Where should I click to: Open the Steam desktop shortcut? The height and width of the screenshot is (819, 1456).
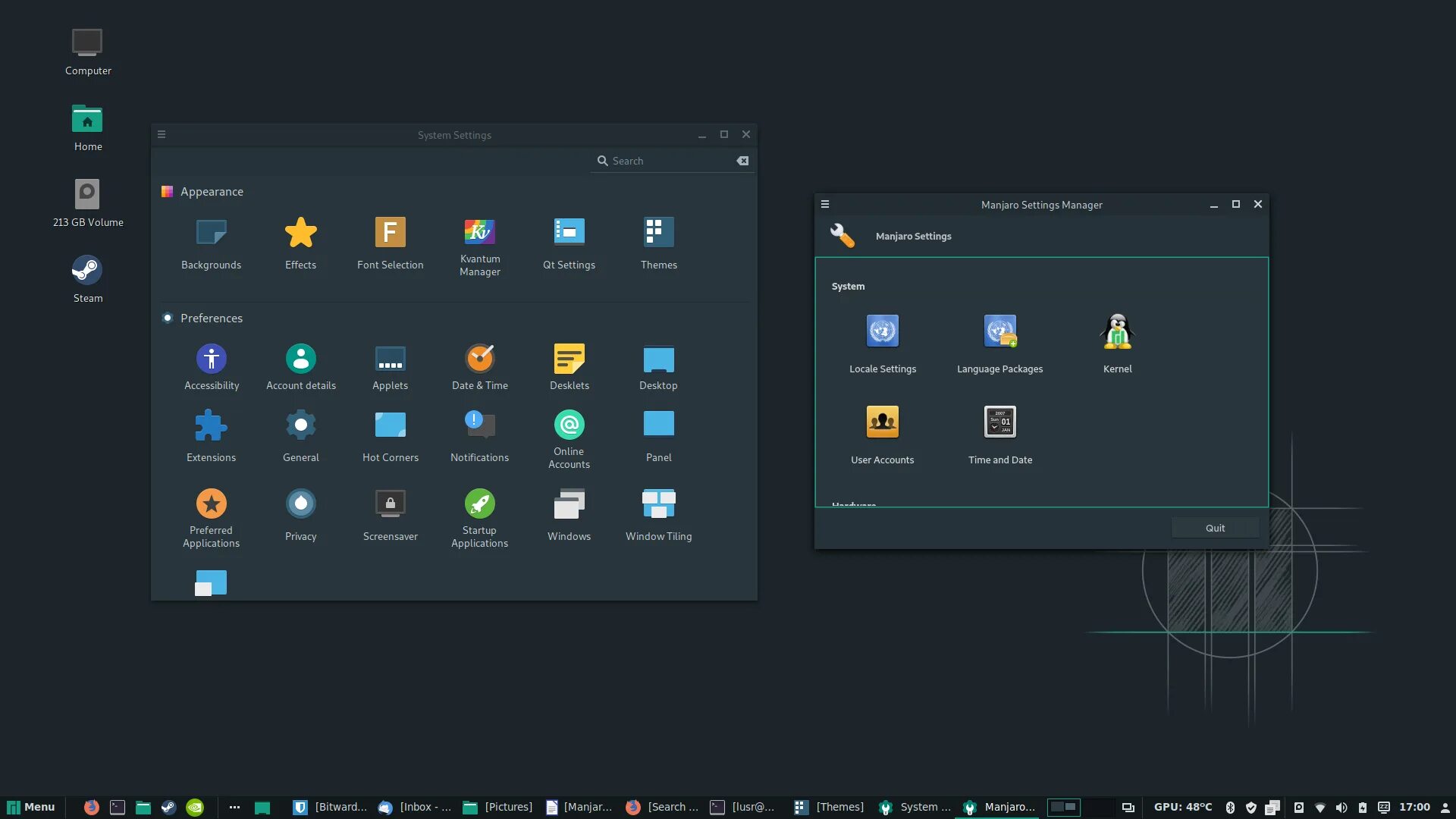pyautogui.click(x=87, y=271)
